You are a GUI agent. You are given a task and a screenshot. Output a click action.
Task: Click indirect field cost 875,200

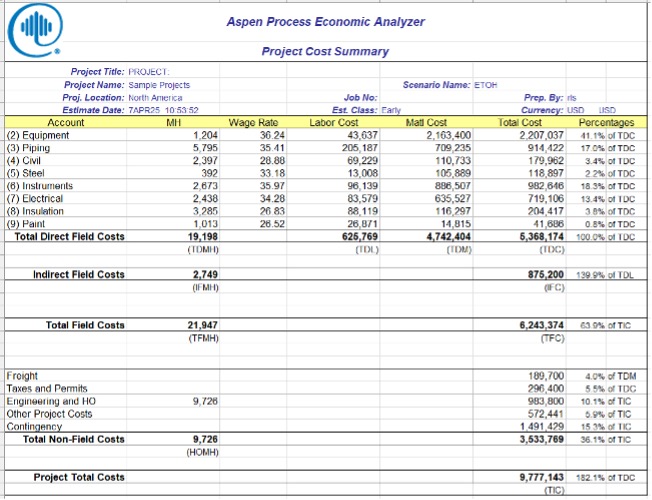point(546,275)
